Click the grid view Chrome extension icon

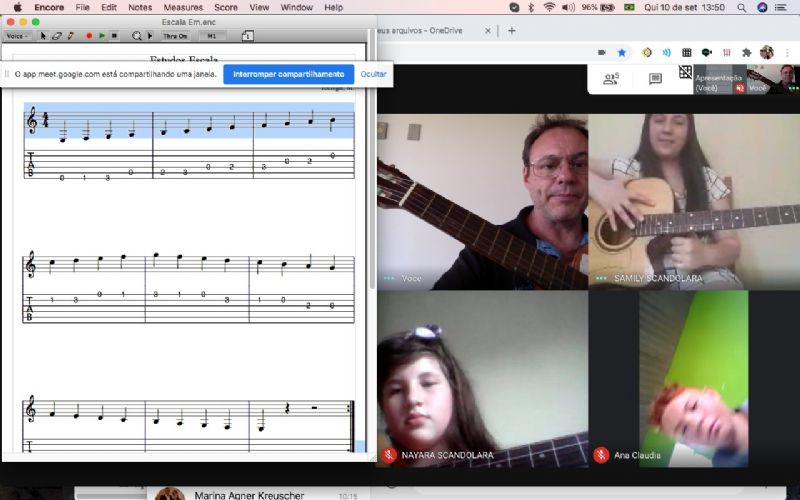[687, 52]
